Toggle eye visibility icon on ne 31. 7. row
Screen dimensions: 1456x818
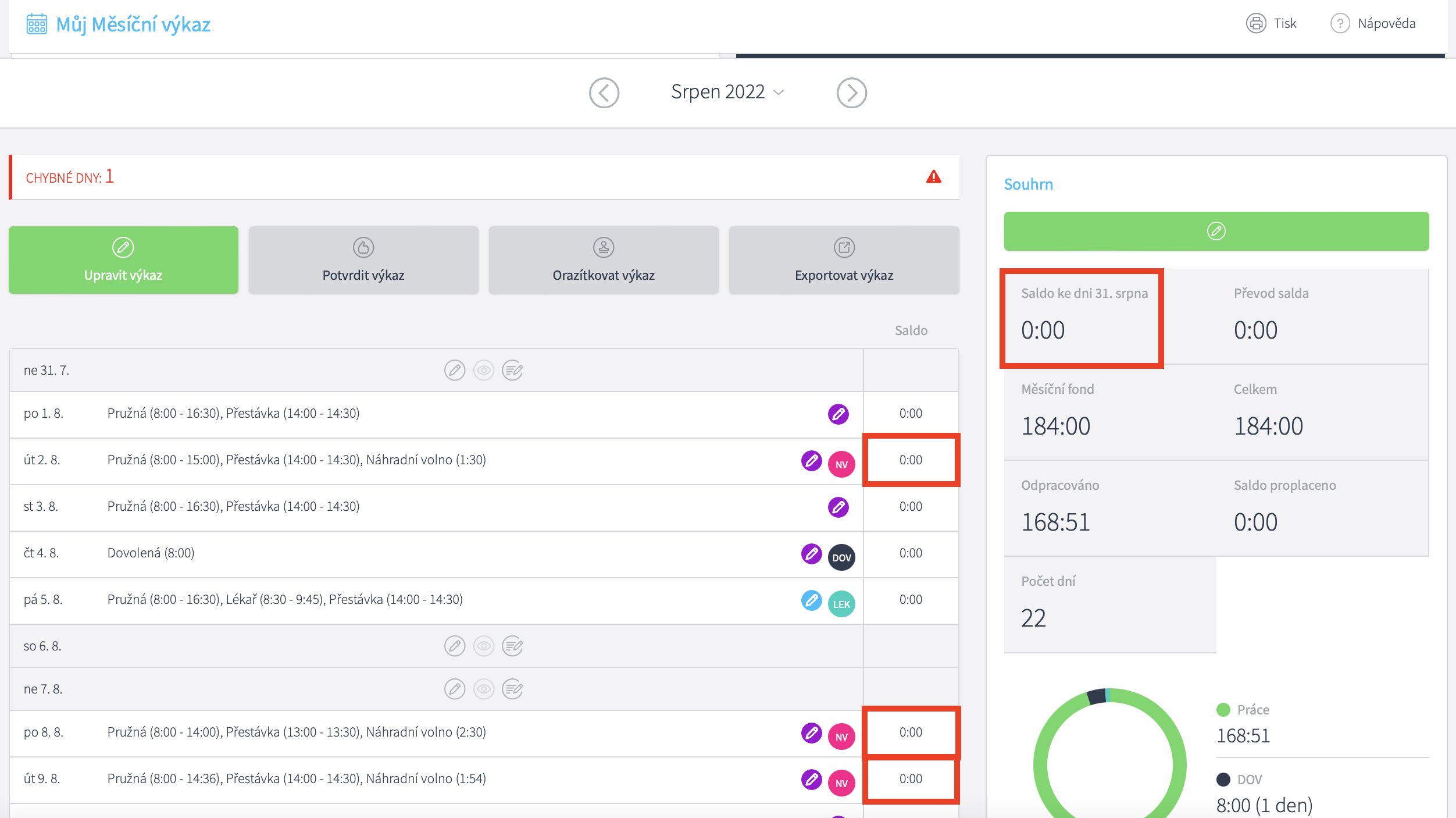tap(483, 370)
